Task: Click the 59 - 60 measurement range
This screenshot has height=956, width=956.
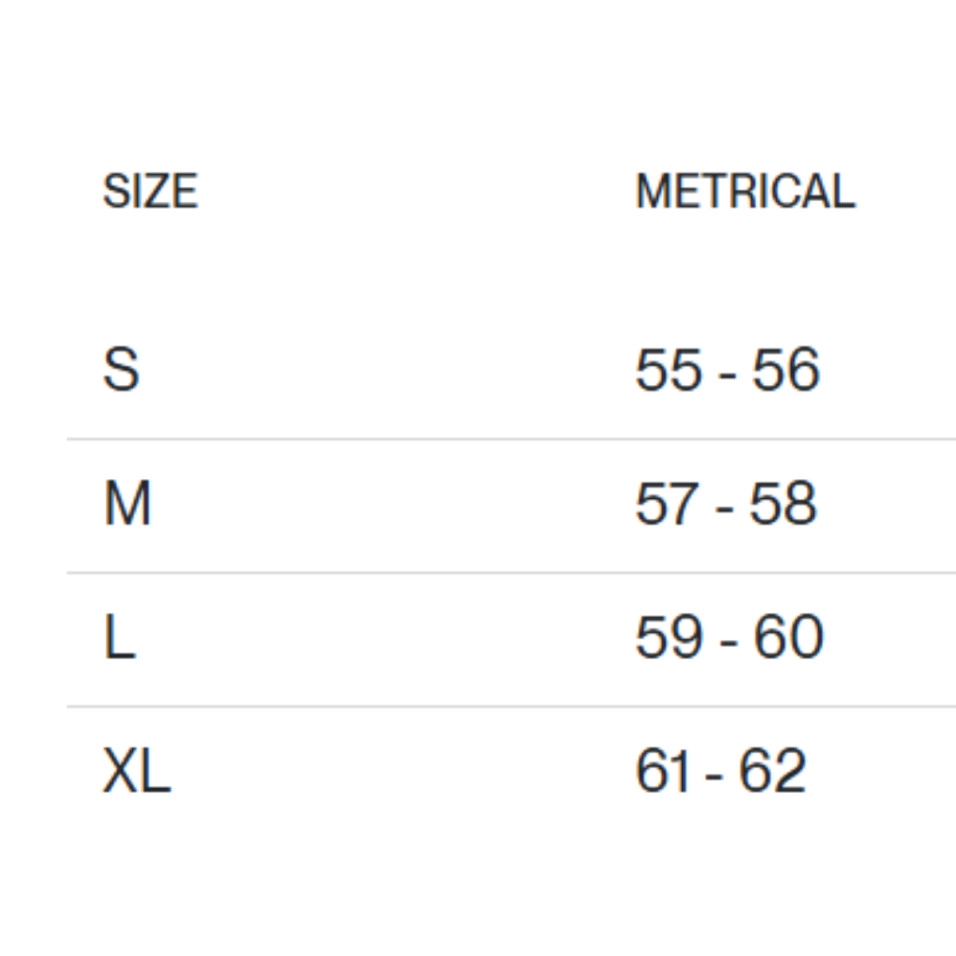Action: pos(729,638)
